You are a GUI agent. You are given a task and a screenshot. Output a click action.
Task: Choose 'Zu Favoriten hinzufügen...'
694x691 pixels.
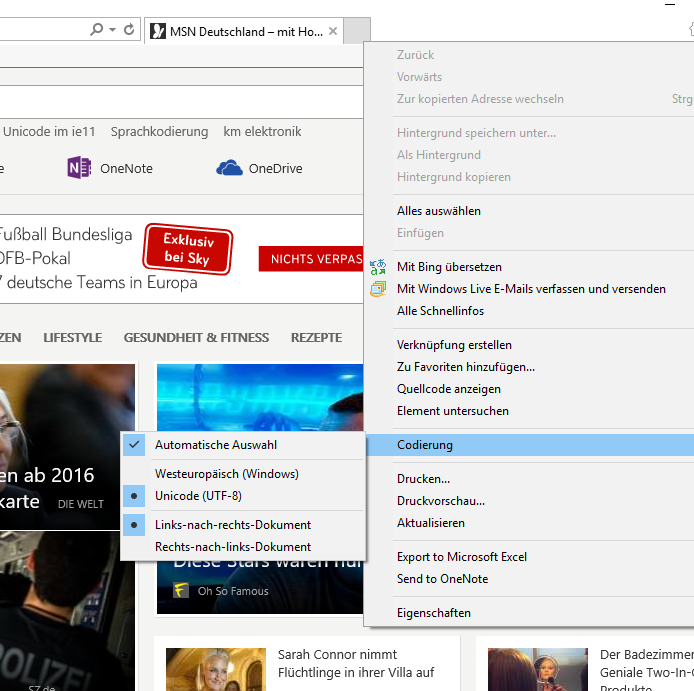[x=530, y=367]
